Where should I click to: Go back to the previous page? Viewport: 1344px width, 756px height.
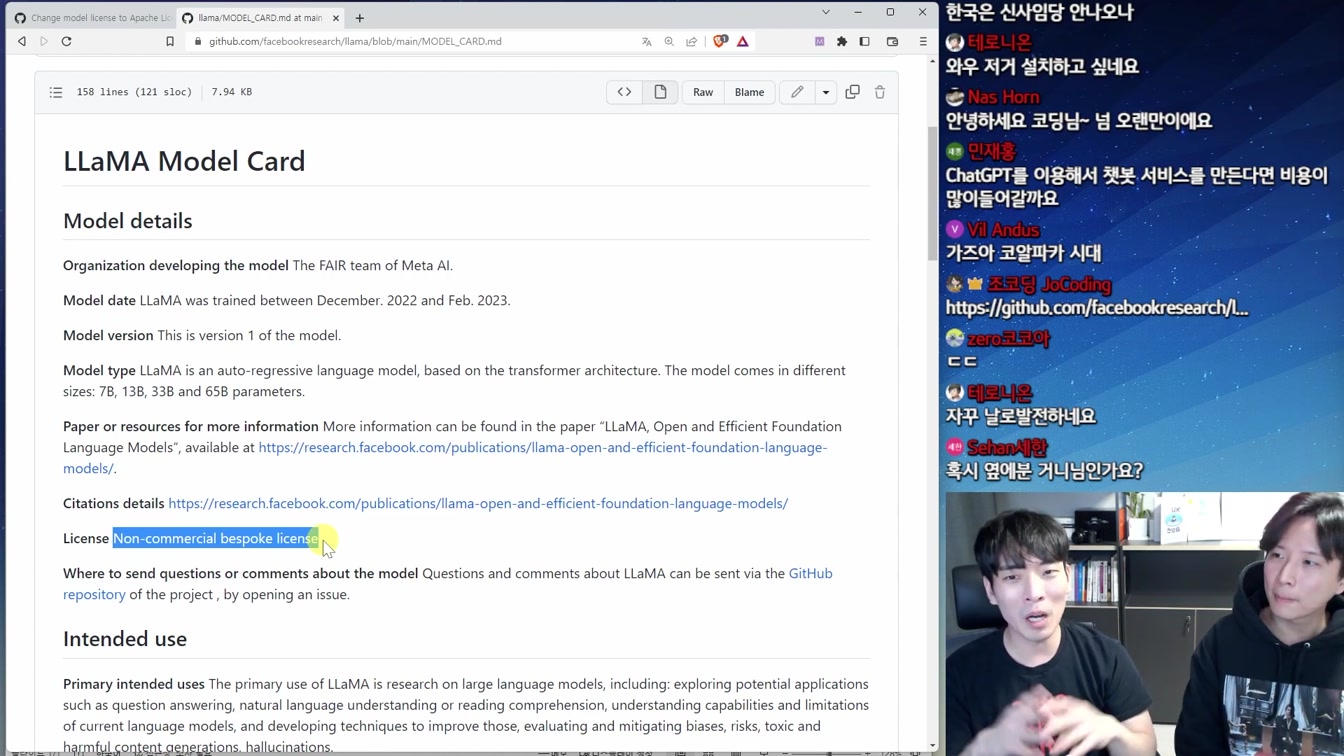point(22,42)
